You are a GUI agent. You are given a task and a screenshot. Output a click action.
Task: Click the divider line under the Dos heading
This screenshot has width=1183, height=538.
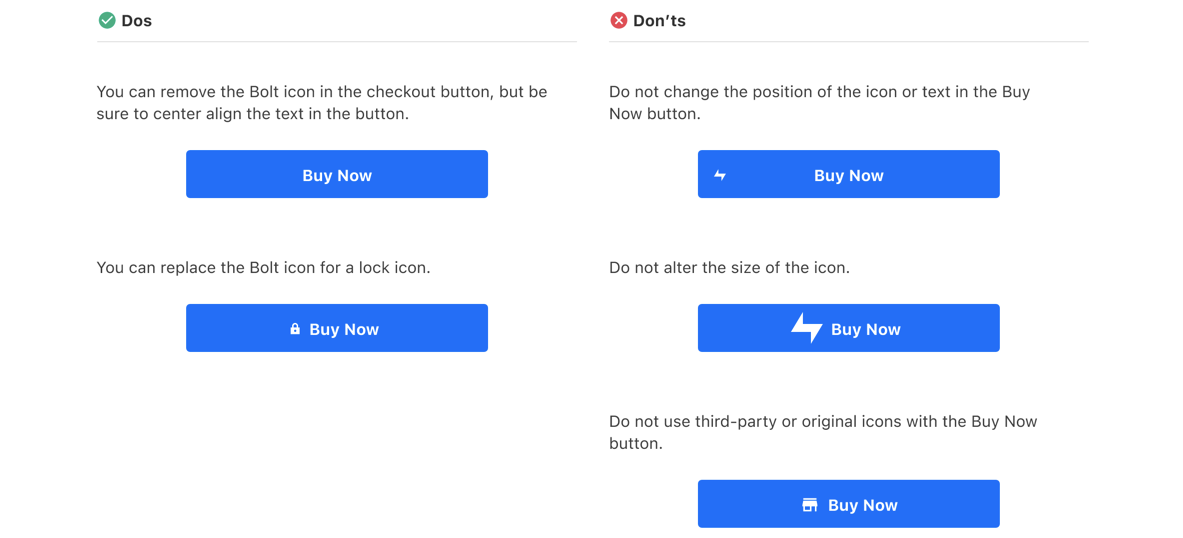tap(336, 42)
